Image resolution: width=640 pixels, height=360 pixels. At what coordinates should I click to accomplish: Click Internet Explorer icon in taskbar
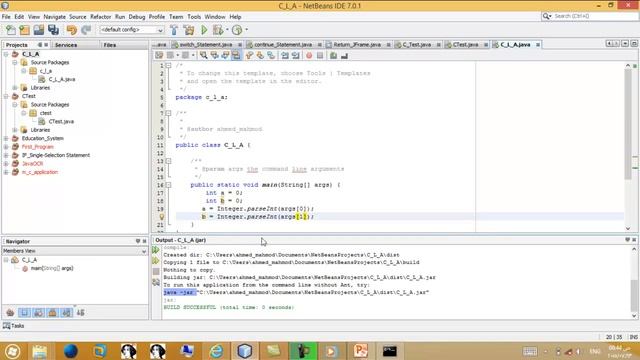tap(216, 351)
